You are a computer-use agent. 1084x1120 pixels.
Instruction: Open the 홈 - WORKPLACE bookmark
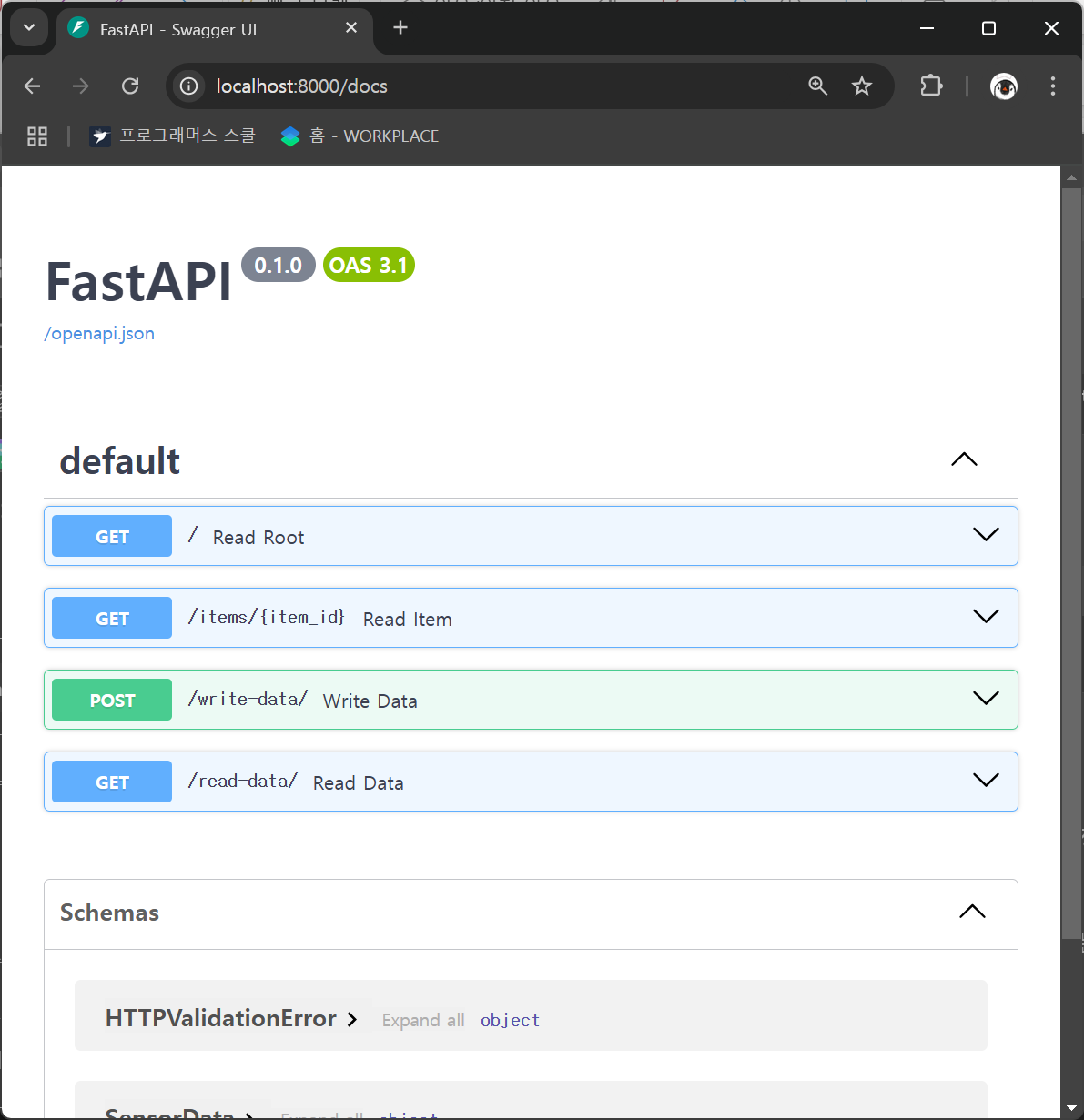point(360,136)
